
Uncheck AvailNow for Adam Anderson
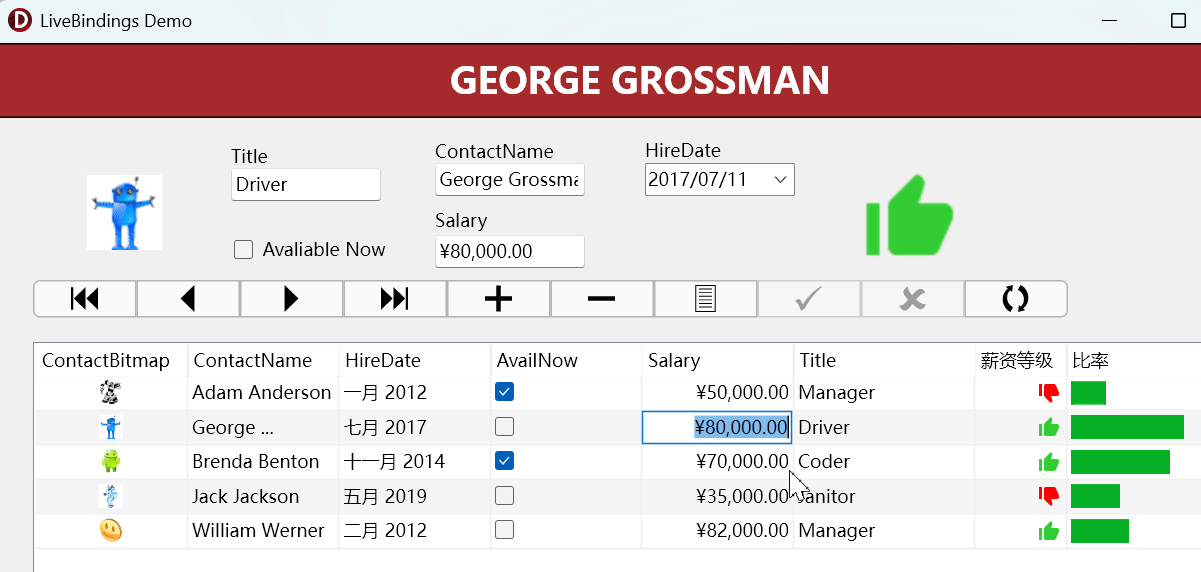pos(505,392)
